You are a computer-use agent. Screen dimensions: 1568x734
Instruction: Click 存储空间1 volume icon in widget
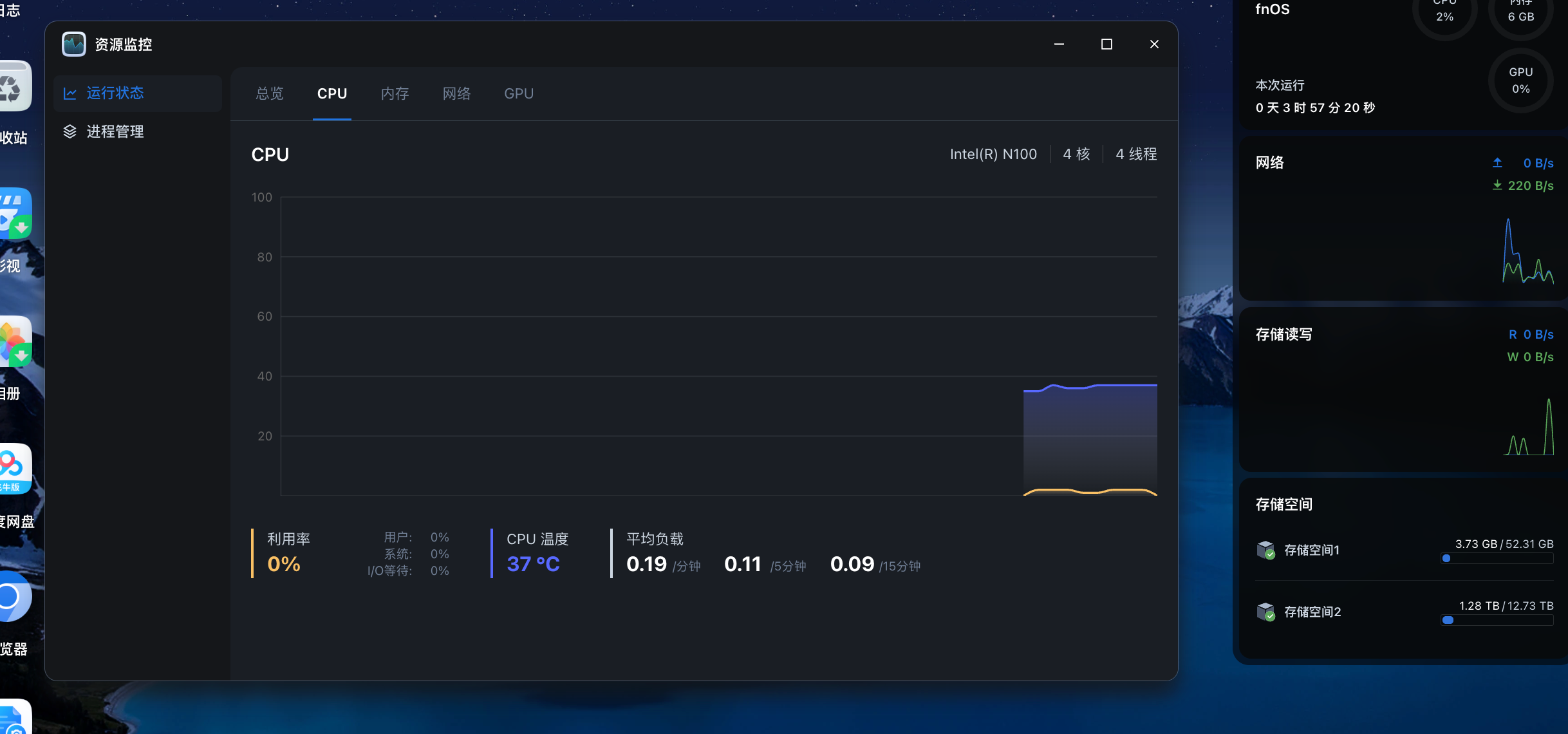click(x=1265, y=550)
